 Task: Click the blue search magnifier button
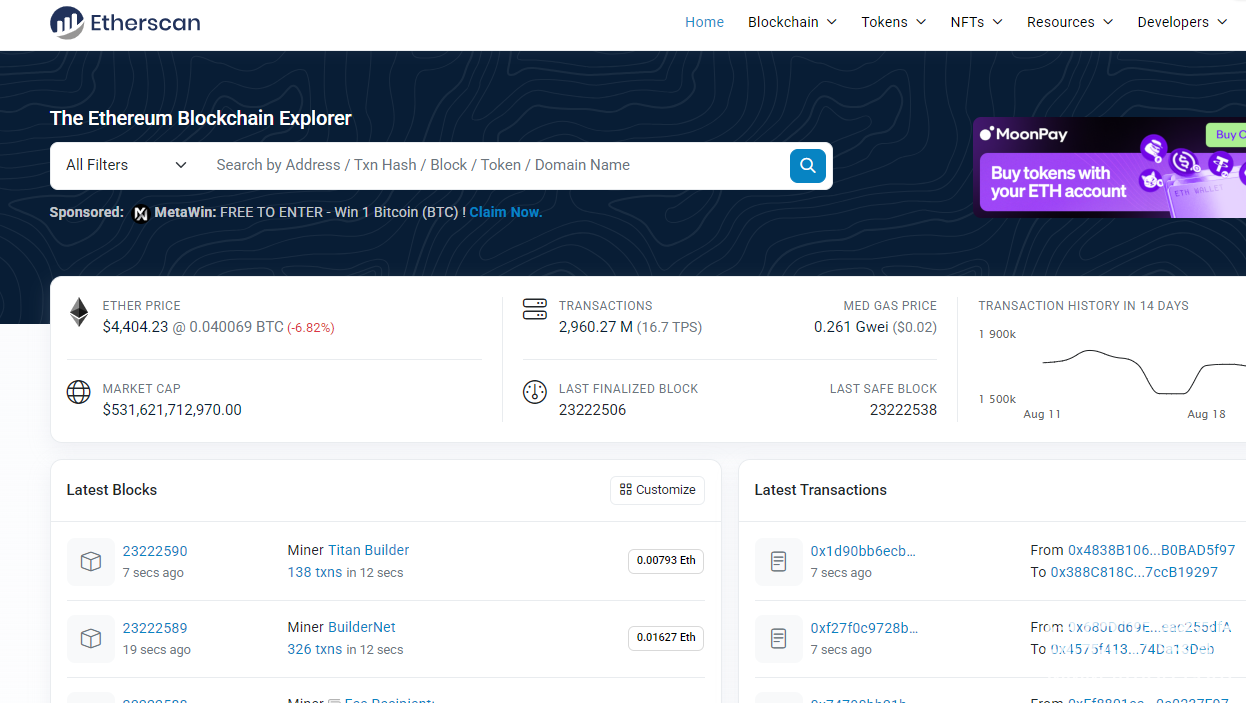point(807,165)
